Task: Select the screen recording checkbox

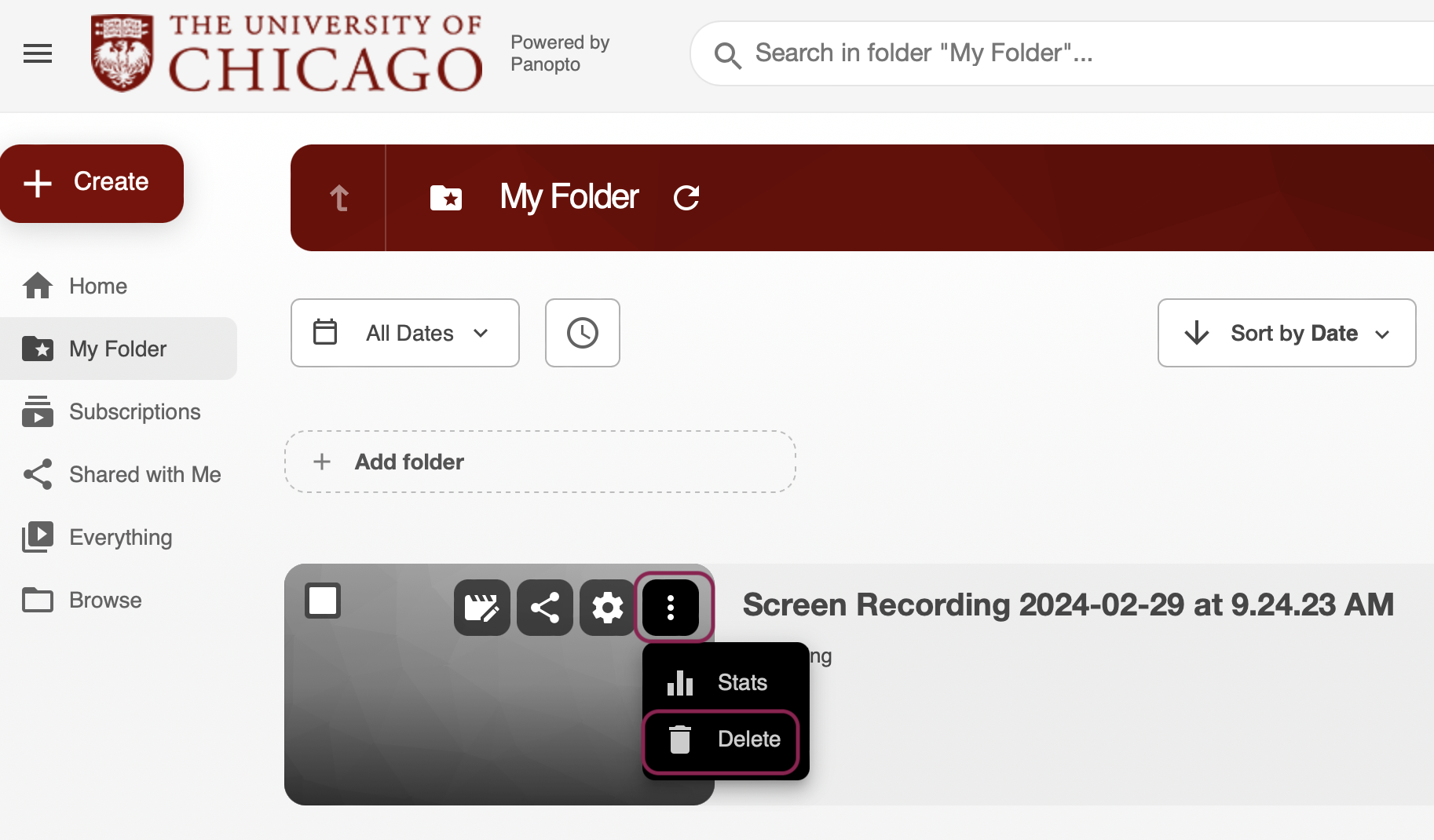Action: coord(323,601)
